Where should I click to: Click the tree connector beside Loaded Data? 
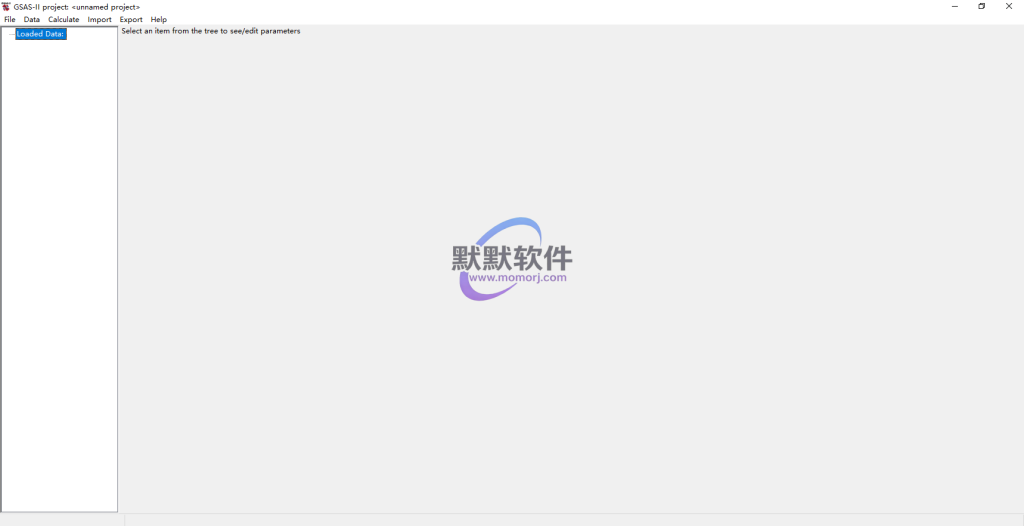click(x=10, y=35)
